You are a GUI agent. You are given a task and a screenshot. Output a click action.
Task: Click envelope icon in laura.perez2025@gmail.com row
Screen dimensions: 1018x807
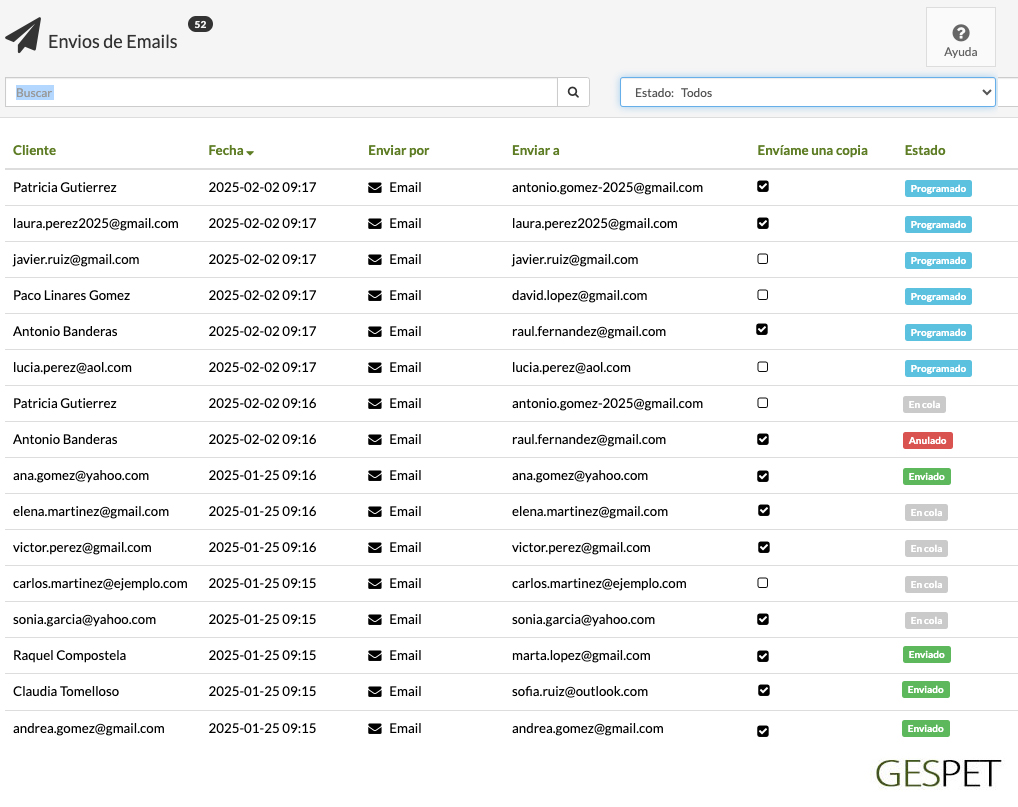tap(375, 224)
